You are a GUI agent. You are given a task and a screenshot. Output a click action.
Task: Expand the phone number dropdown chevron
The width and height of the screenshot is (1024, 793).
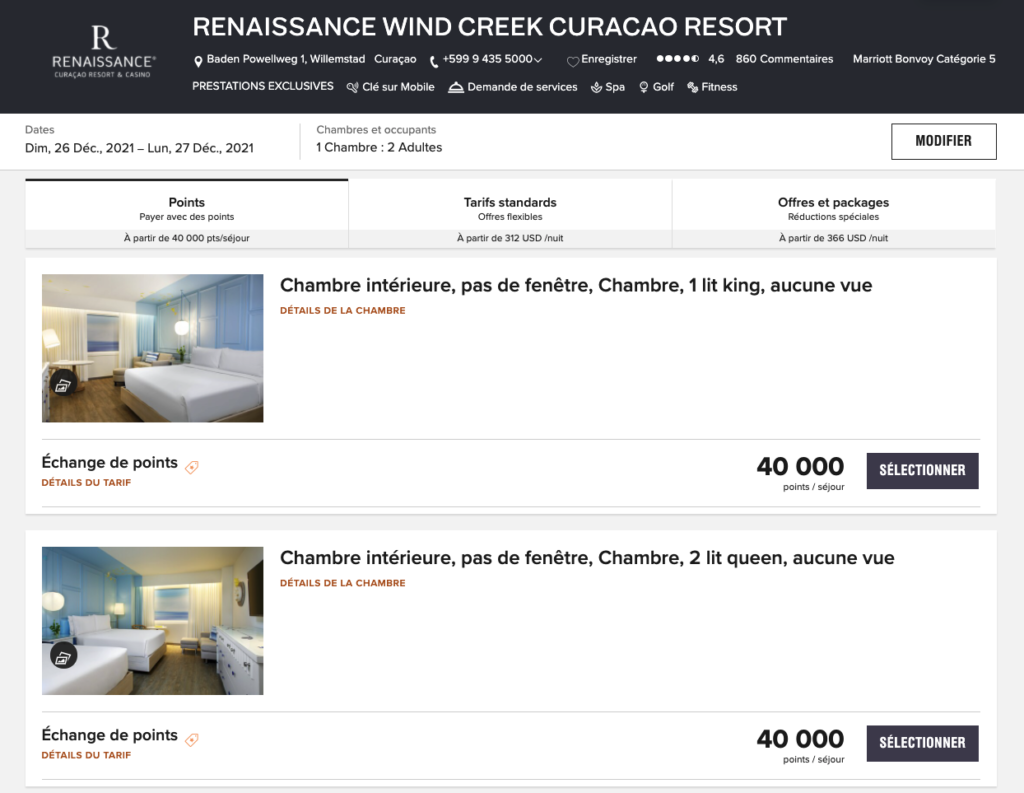coord(539,60)
